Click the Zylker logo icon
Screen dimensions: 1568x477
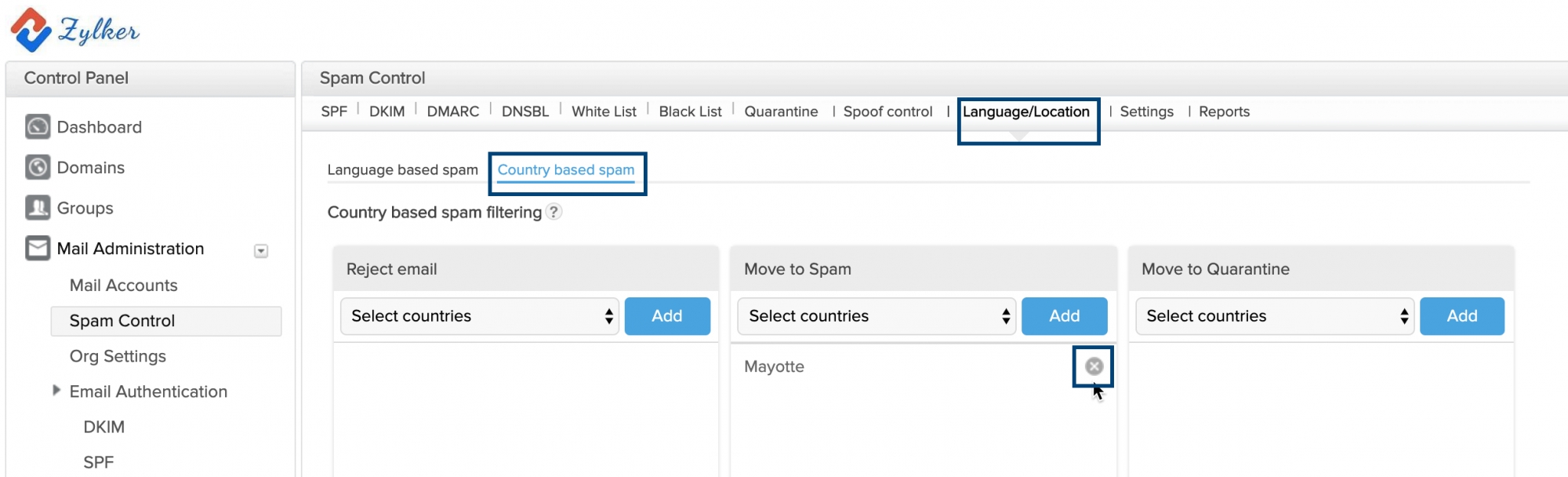point(31,30)
